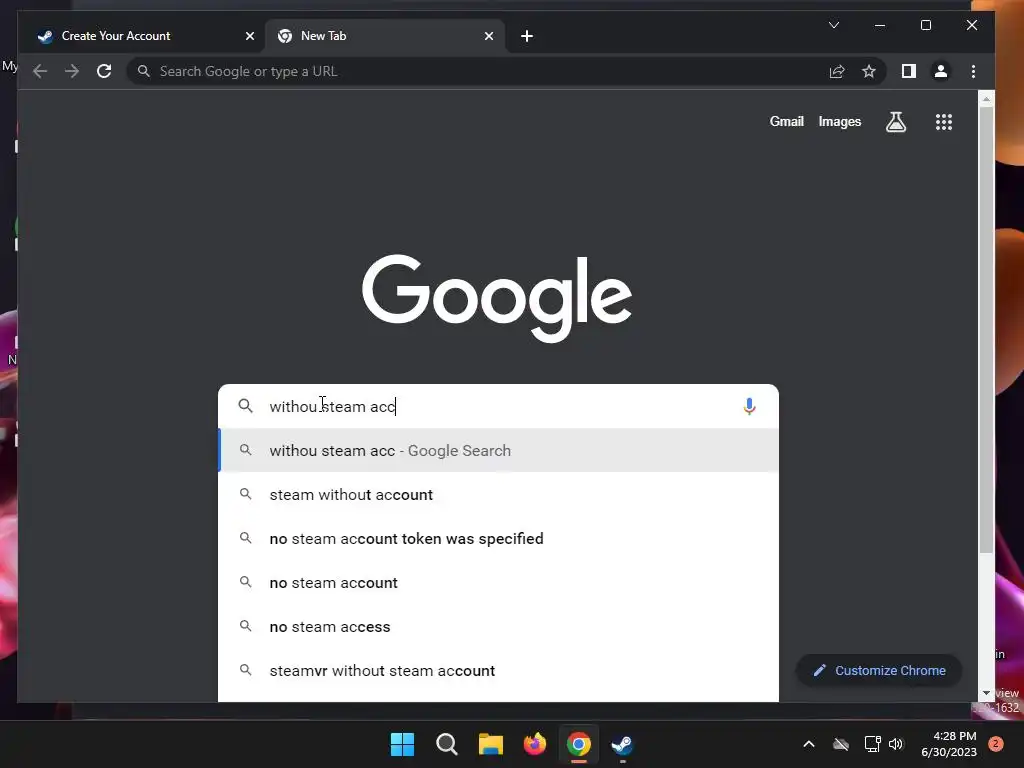Open the Chrome side panel
This screenshot has width=1024, height=768.
pos(908,71)
